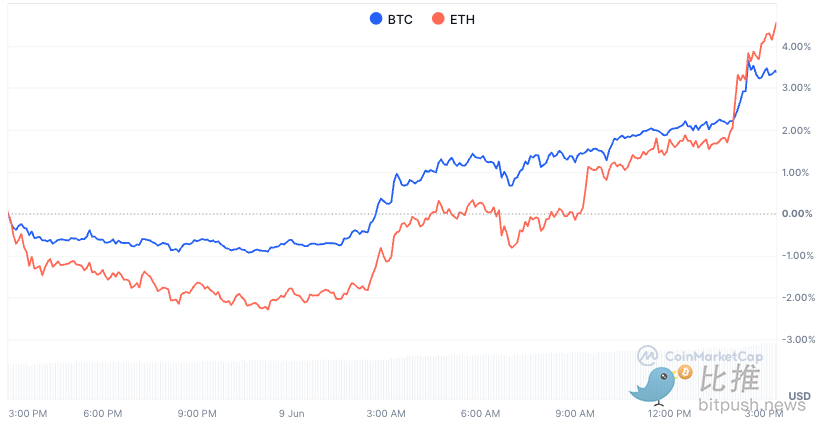The height and width of the screenshot is (432, 826).
Task: Open the bitpush.news link
Action: pyautogui.click(x=752, y=406)
